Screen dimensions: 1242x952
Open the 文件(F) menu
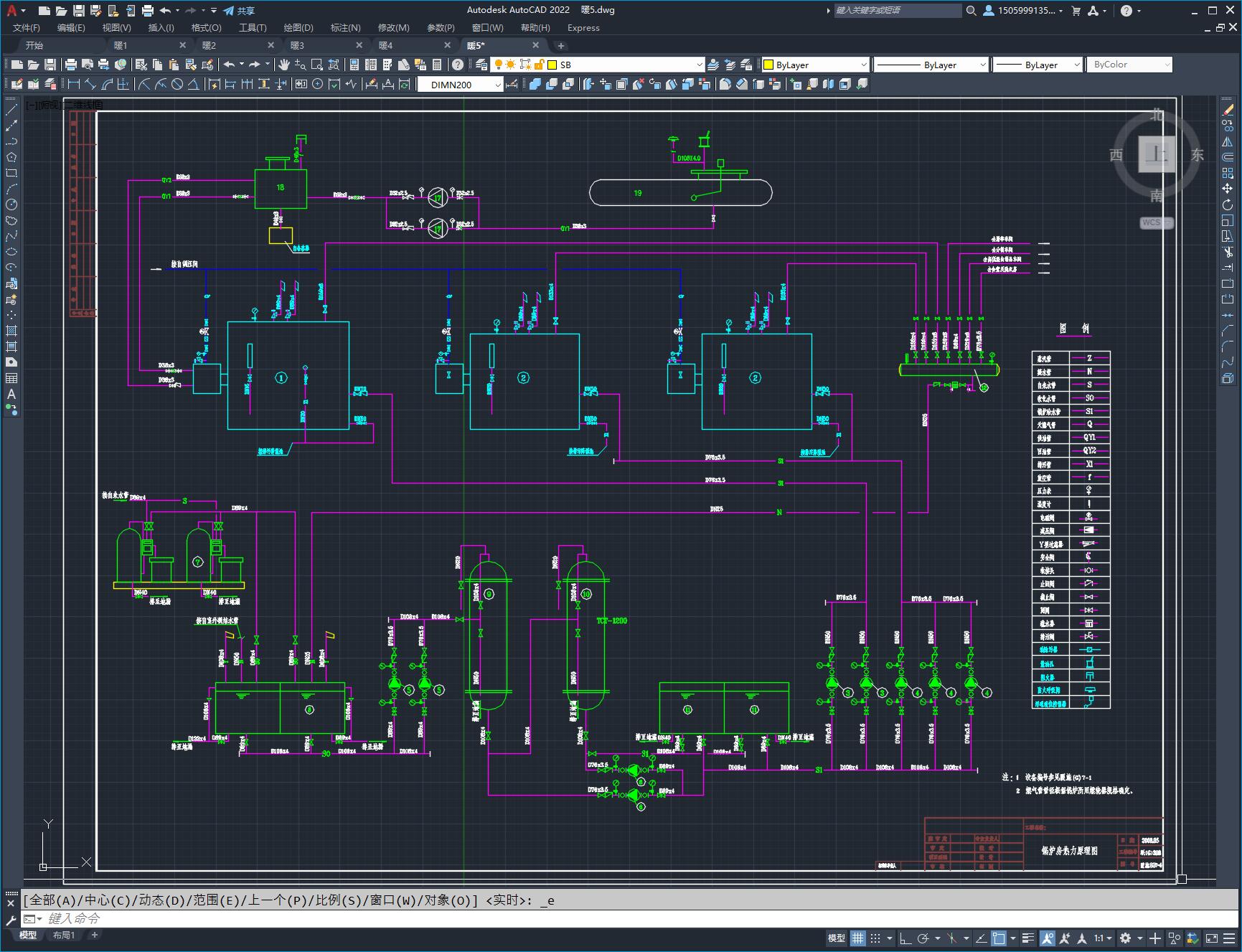coord(27,28)
